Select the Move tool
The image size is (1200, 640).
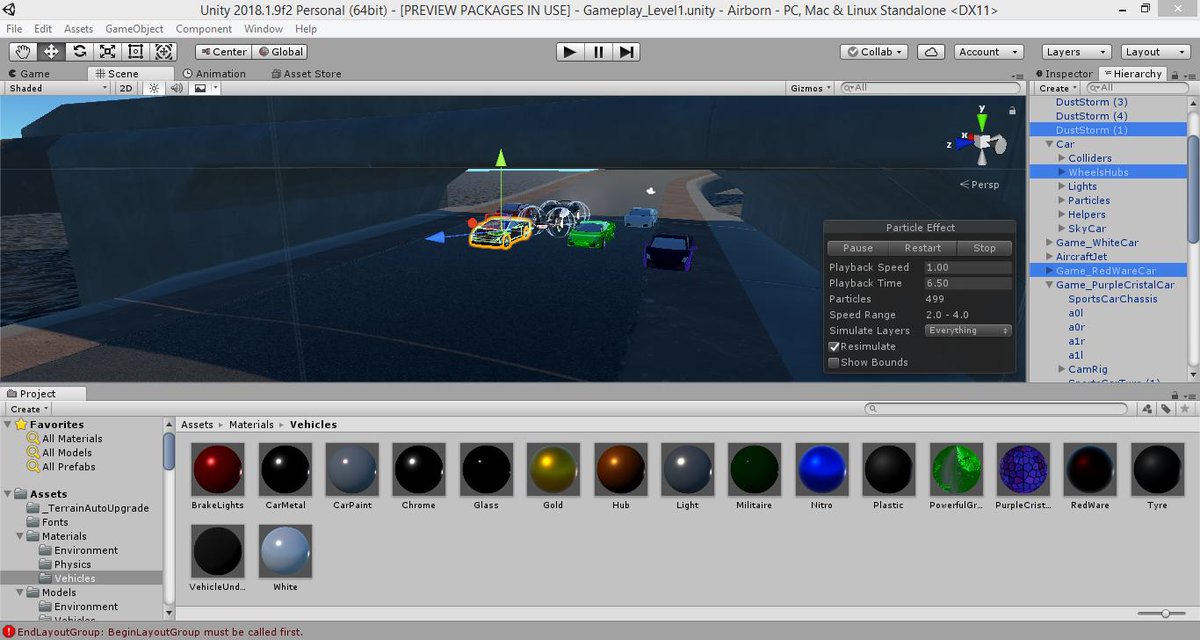(51, 52)
